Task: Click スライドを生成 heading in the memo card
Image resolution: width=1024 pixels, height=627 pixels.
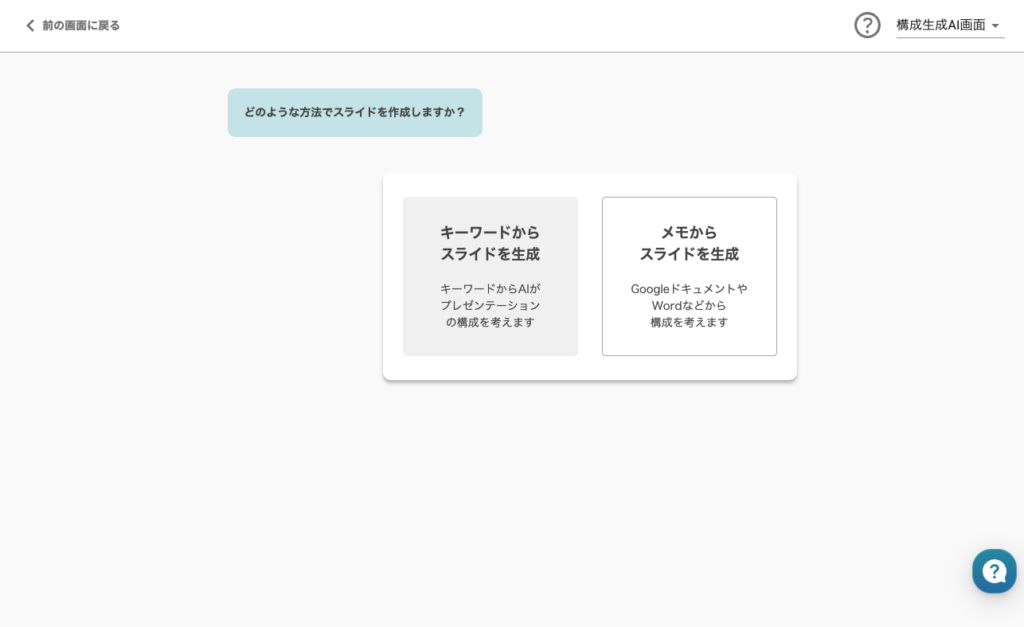Action: pyautogui.click(x=689, y=254)
